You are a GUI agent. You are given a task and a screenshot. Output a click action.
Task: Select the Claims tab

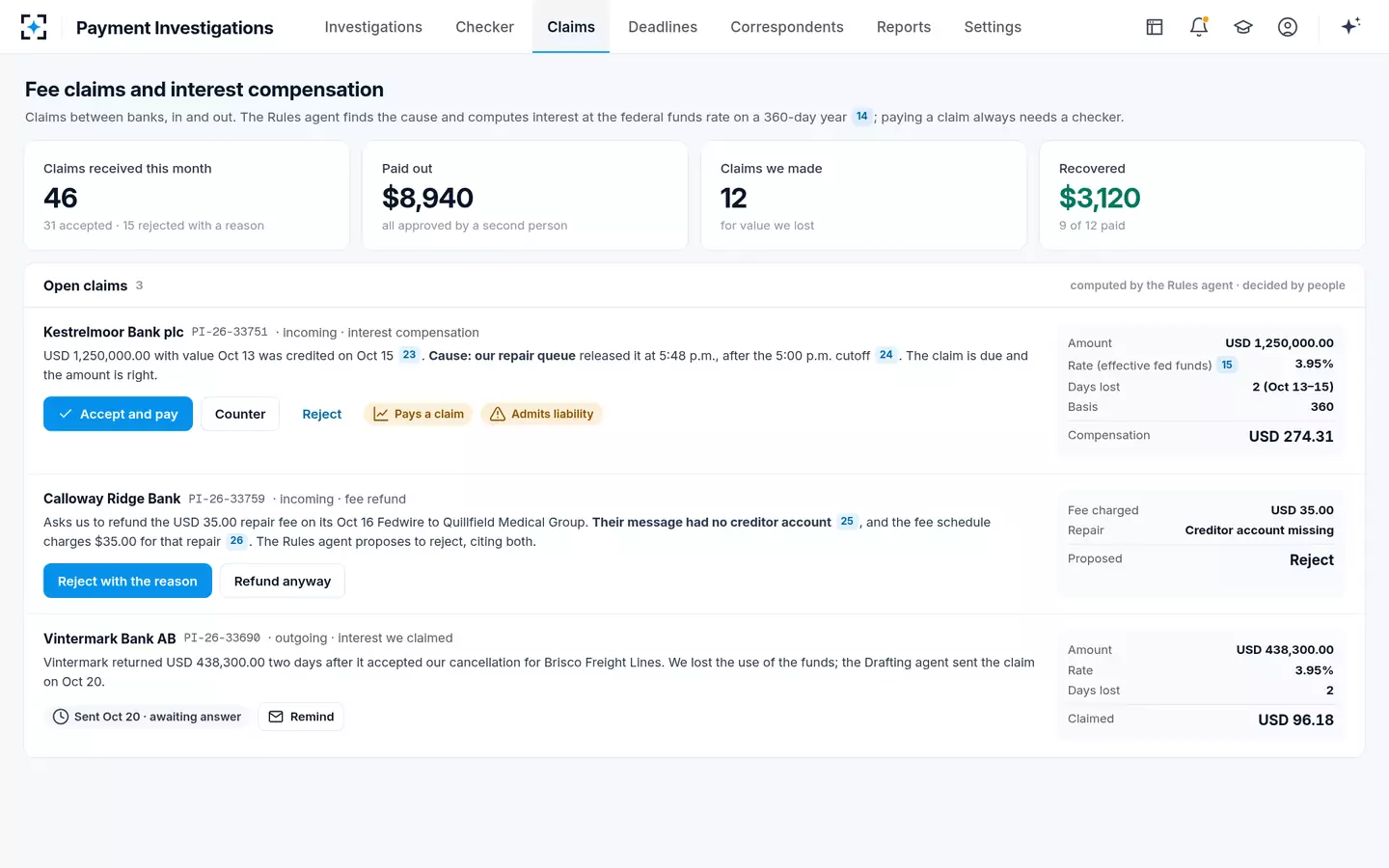(571, 27)
